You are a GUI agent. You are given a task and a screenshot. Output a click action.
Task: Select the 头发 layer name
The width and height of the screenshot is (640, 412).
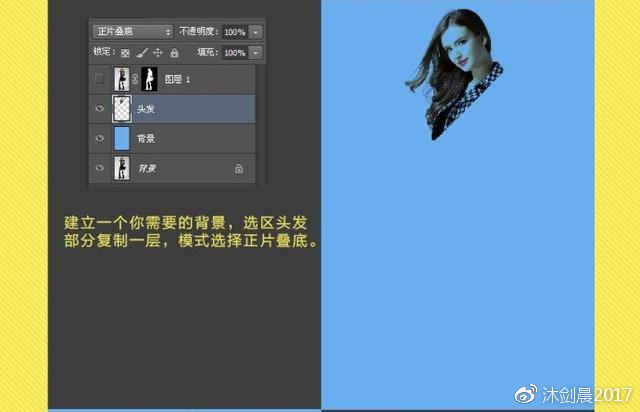point(146,109)
